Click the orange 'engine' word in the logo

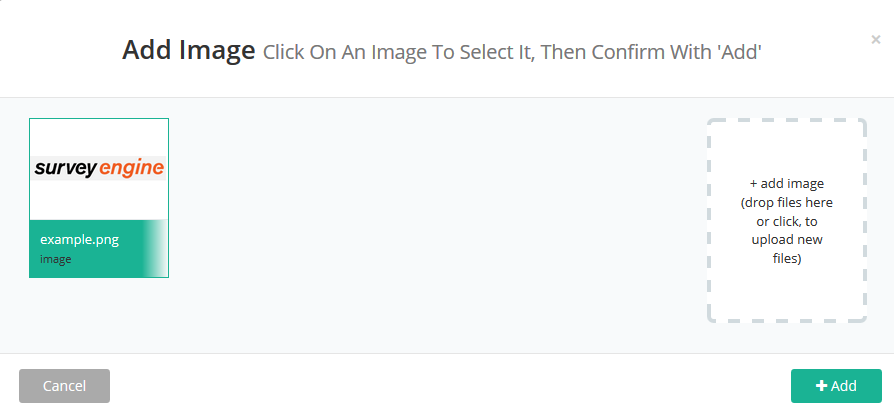132,168
